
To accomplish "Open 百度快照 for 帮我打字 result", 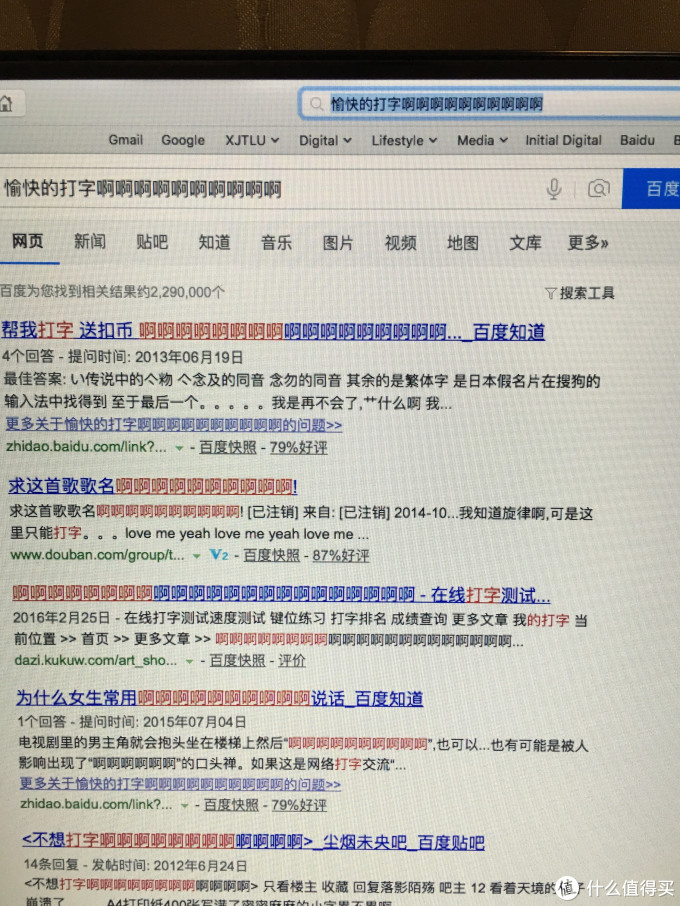I will [x=228, y=447].
